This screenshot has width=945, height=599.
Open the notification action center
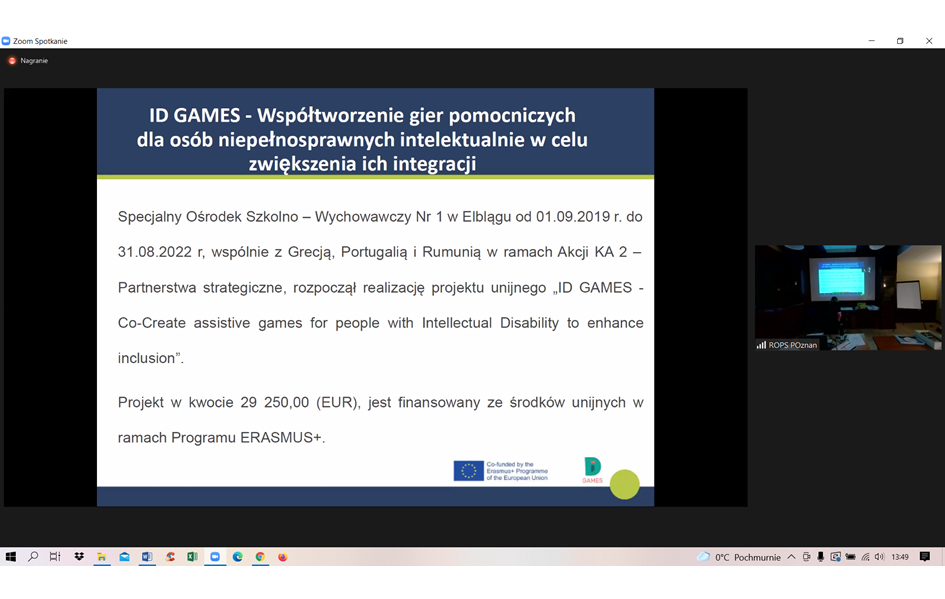click(x=925, y=557)
